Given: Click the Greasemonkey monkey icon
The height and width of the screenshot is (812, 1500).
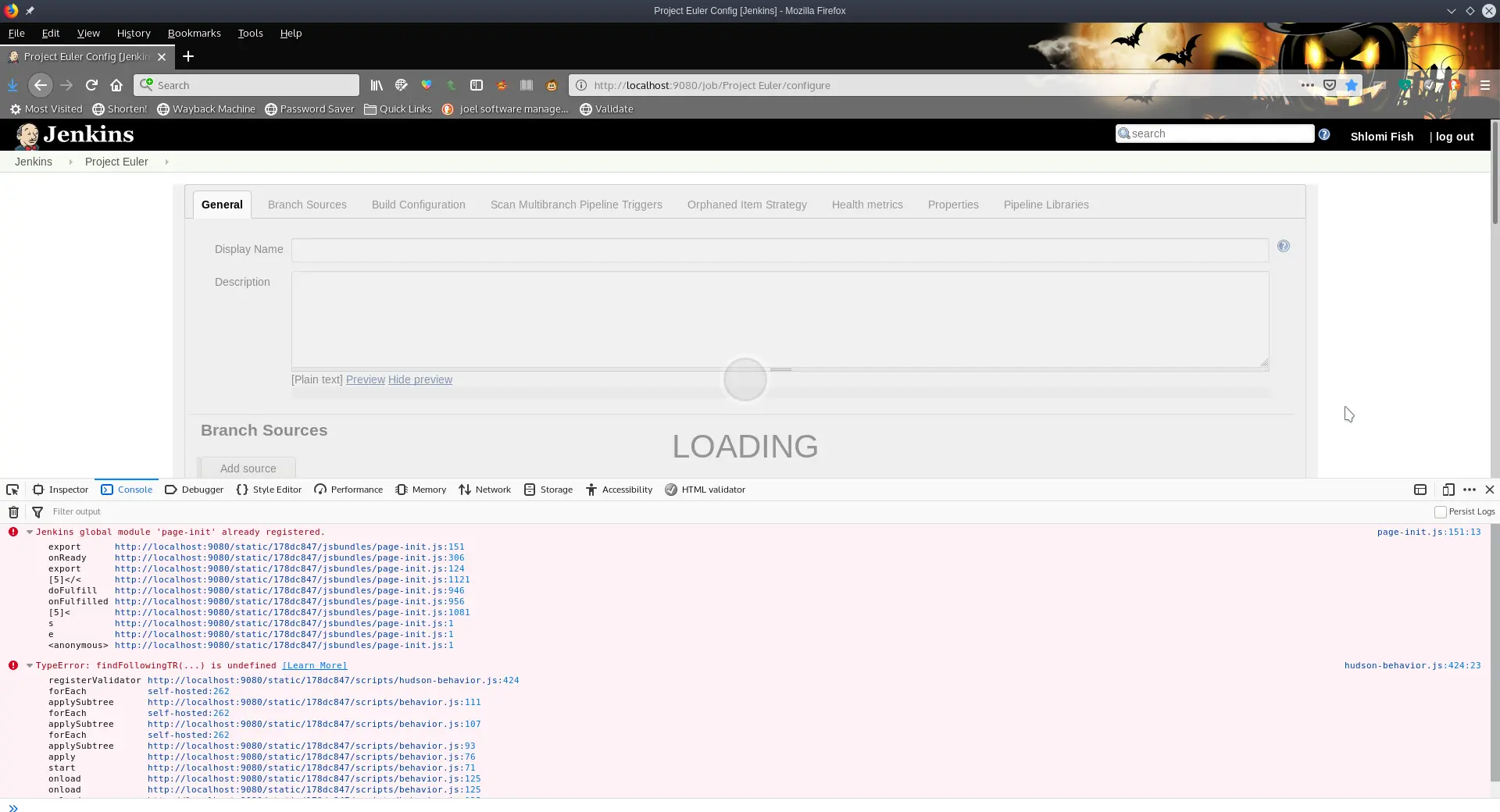Looking at the screenshot, I should [552, 85].
